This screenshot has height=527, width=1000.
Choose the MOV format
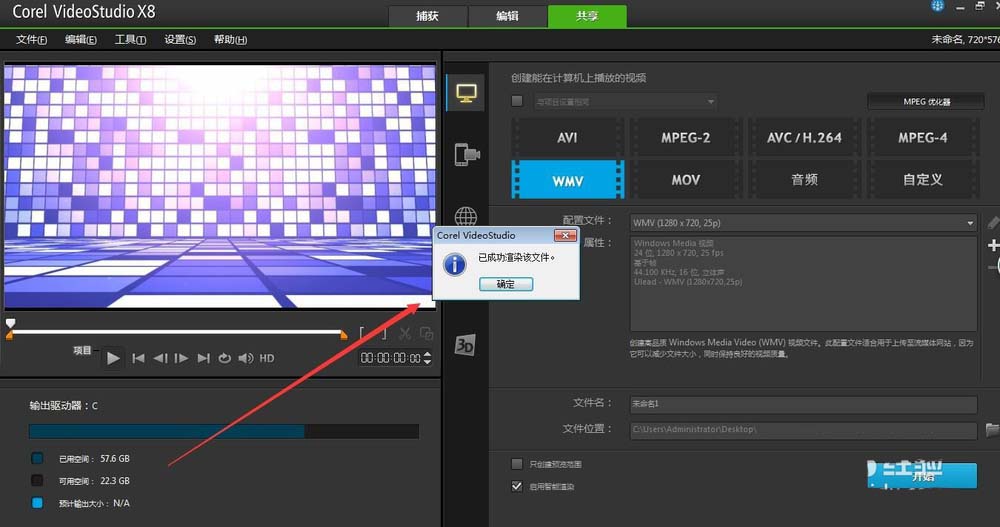click(686, 180)
